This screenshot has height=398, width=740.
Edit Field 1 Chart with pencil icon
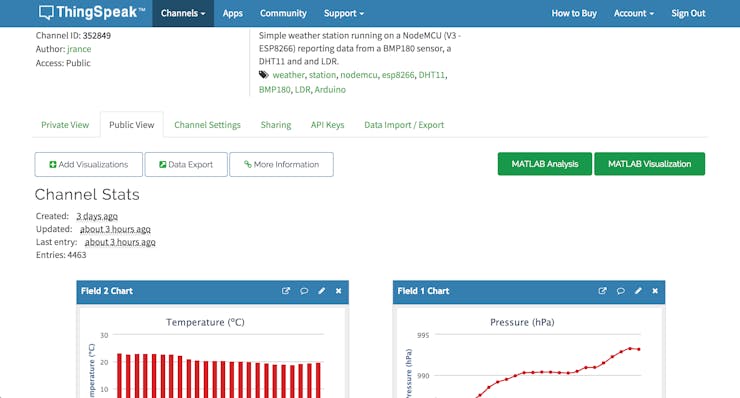pos(638,291)
